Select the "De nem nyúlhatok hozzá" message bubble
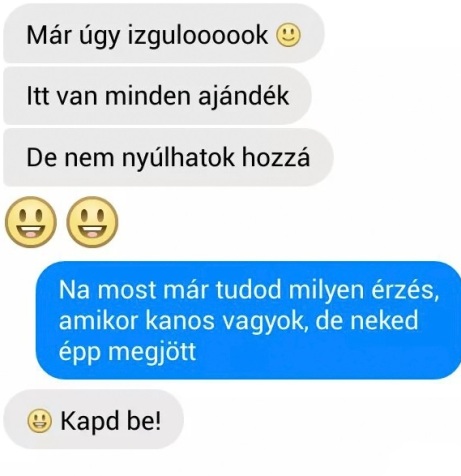 [x=168, y=157]
